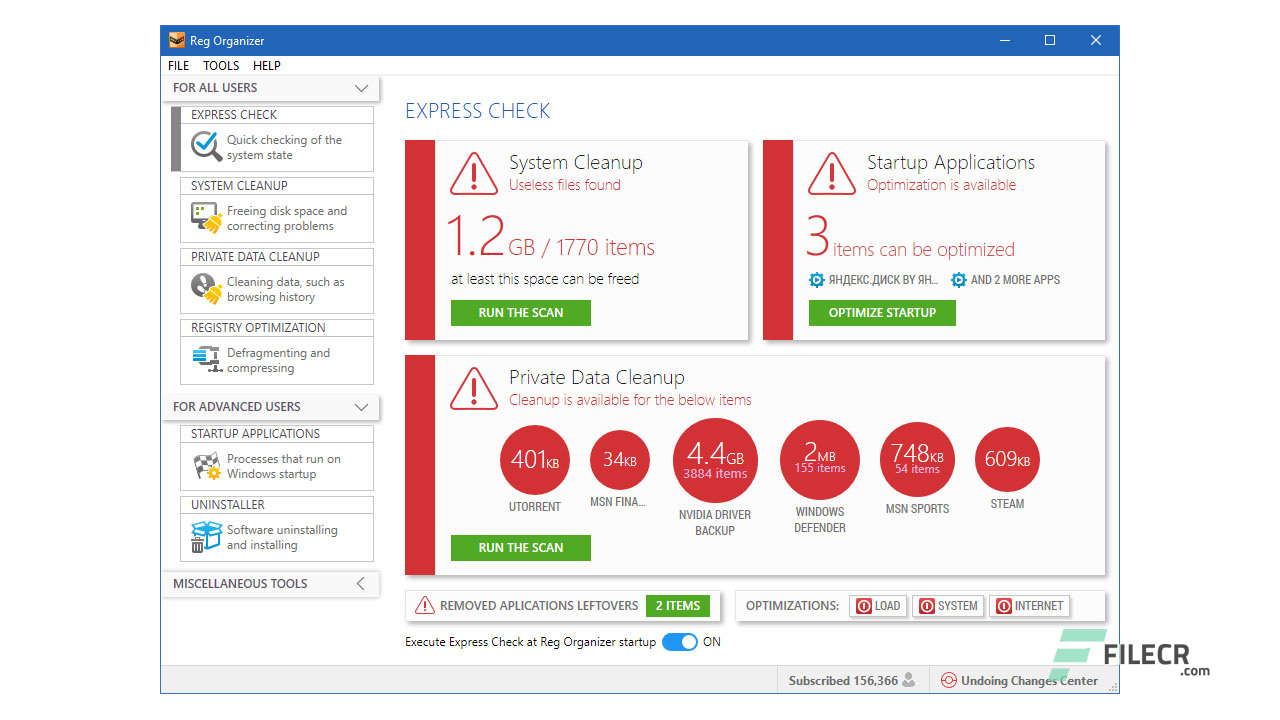Toggle Execute Express Check at startup switch
Viewport: 1280px width, 720px height.
(680, 642)
